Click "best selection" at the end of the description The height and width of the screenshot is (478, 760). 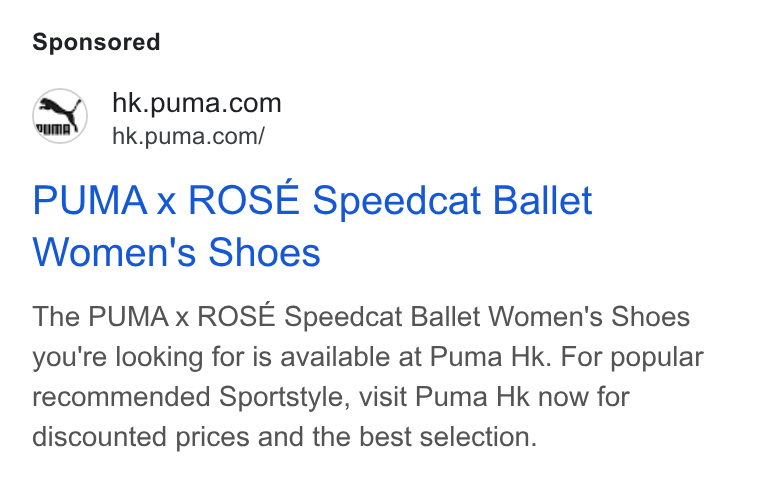pyautogui.click(x=448, y=437)
